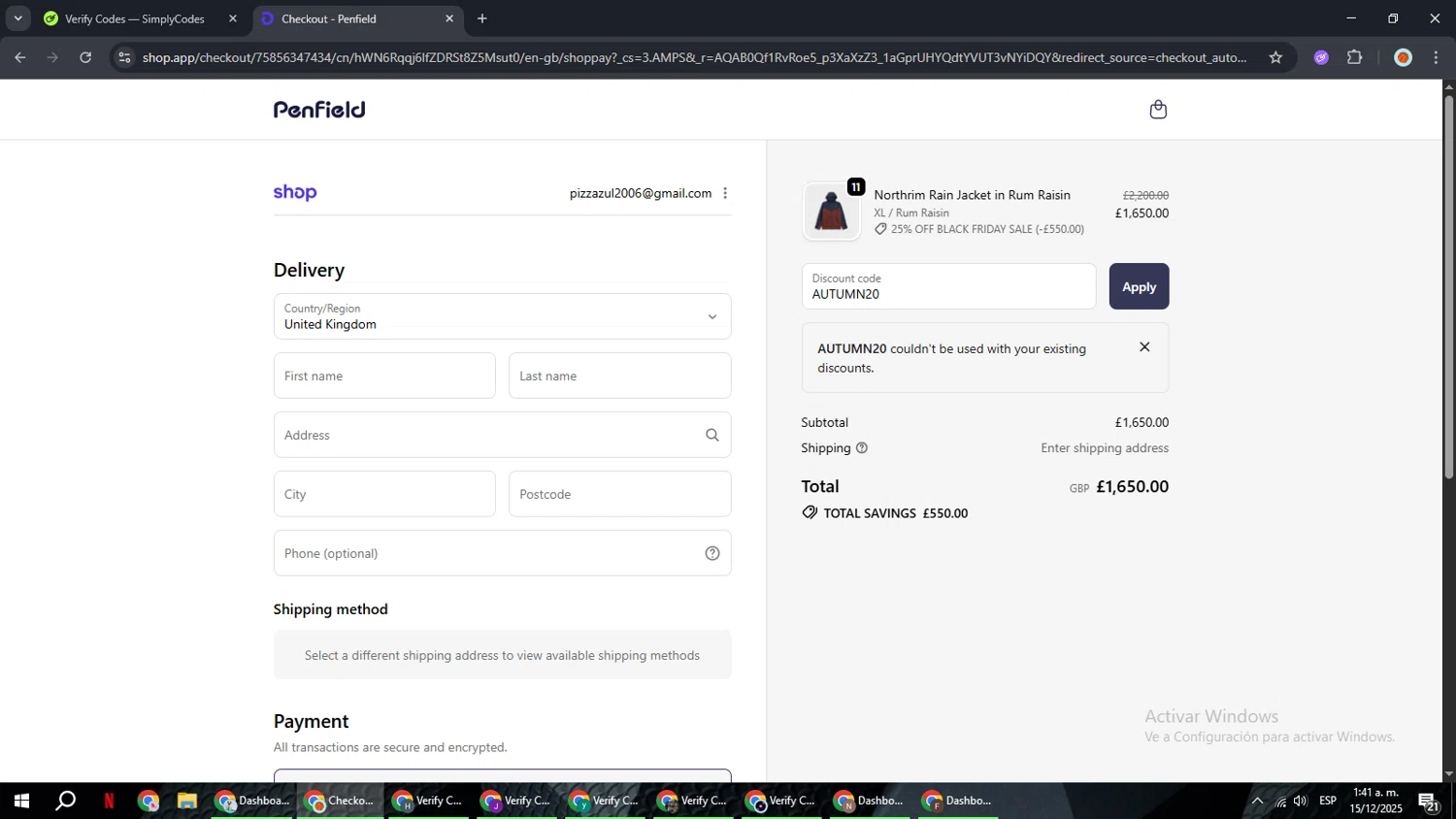This screenshot has width=1456, height=819.
Task: Open the purple browser extension icon
Action: pos(1321,57)
